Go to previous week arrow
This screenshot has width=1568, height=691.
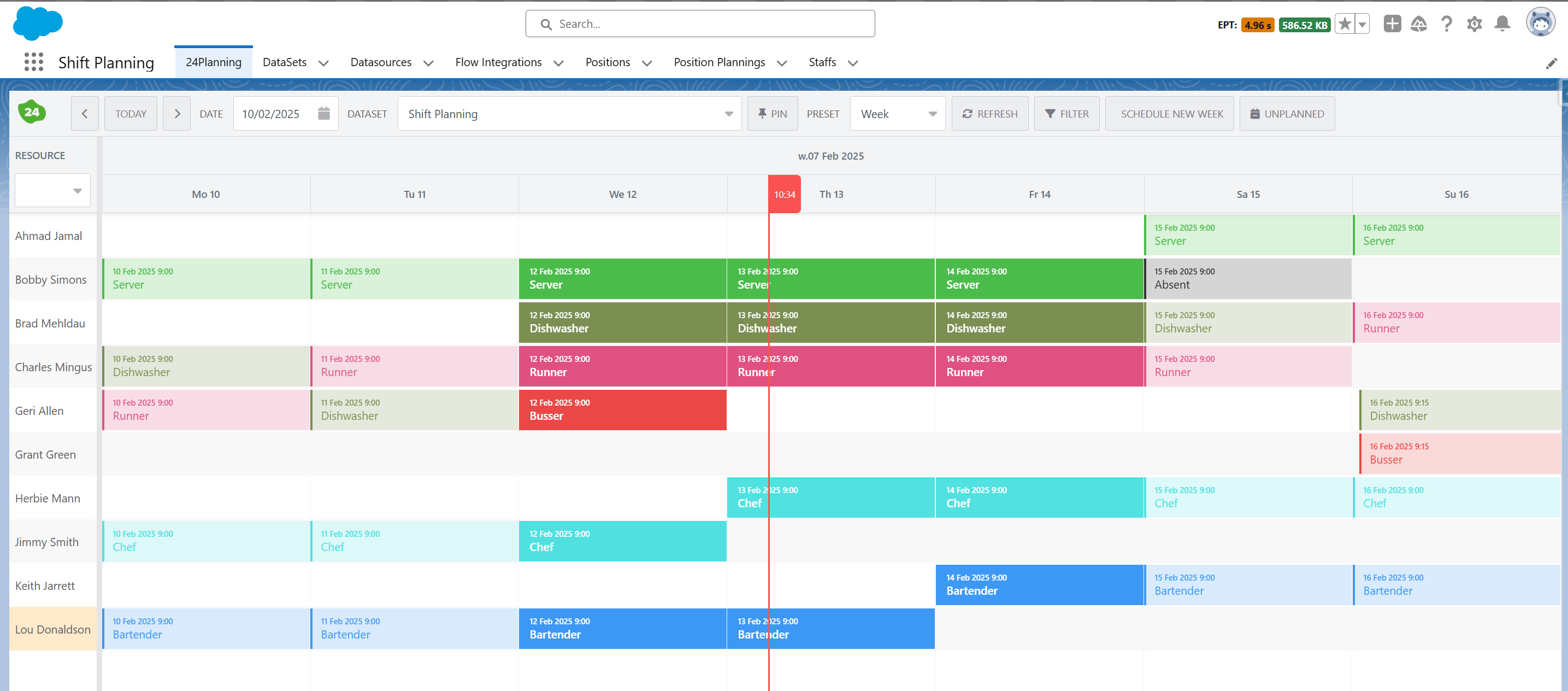[x=85, y=114]
